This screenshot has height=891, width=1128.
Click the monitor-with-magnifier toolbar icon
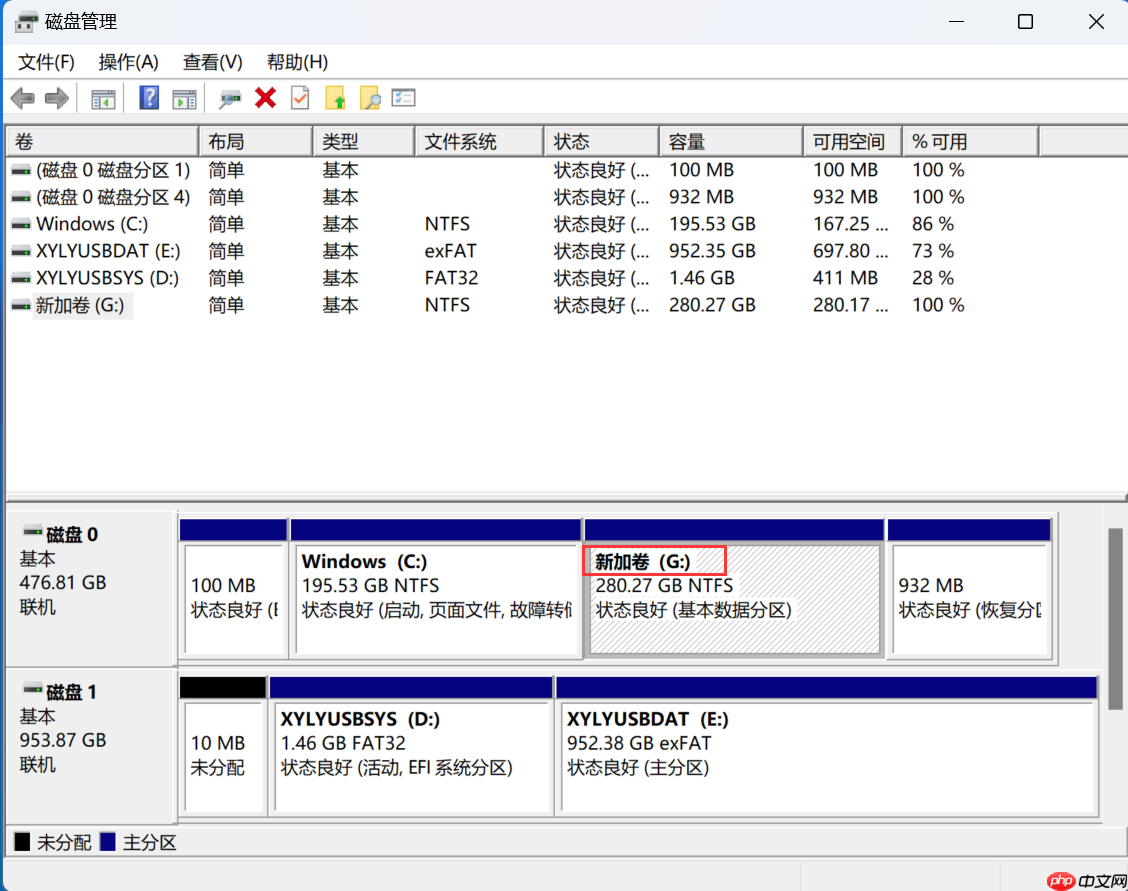[229, 97]
